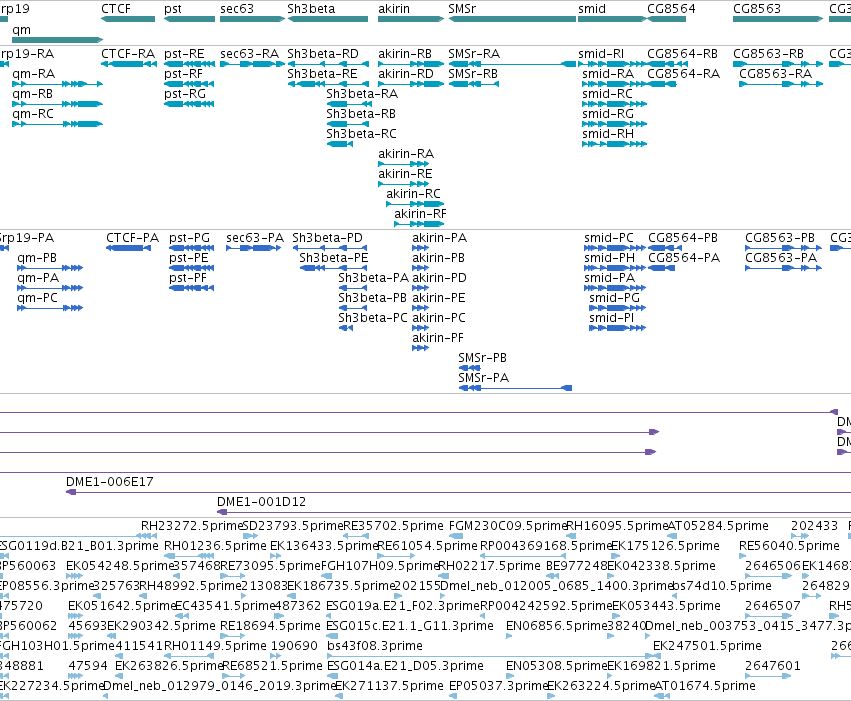This screenshot has width=851, height=701.
Task: Click the akirin-RF transcript label
Action: point(420,214)
